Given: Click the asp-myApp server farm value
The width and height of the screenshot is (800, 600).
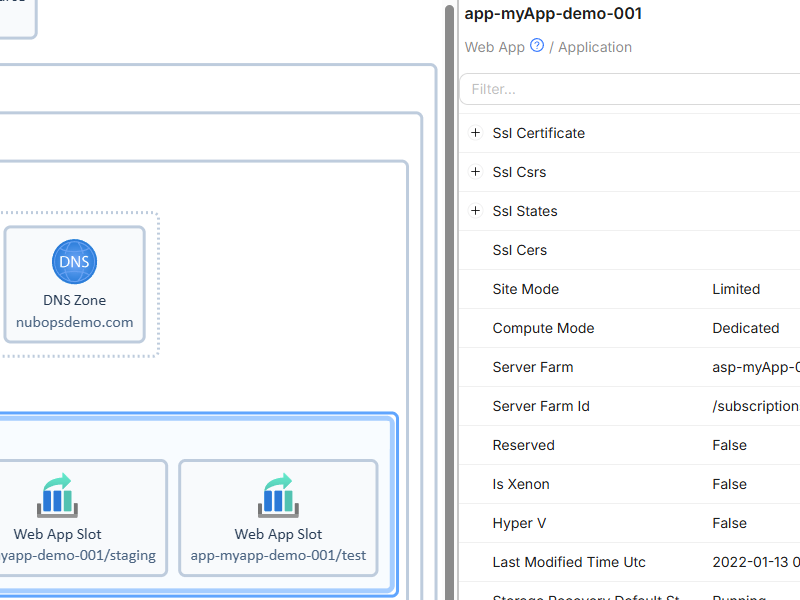Looking at the screenshot, I should [756, 367].
